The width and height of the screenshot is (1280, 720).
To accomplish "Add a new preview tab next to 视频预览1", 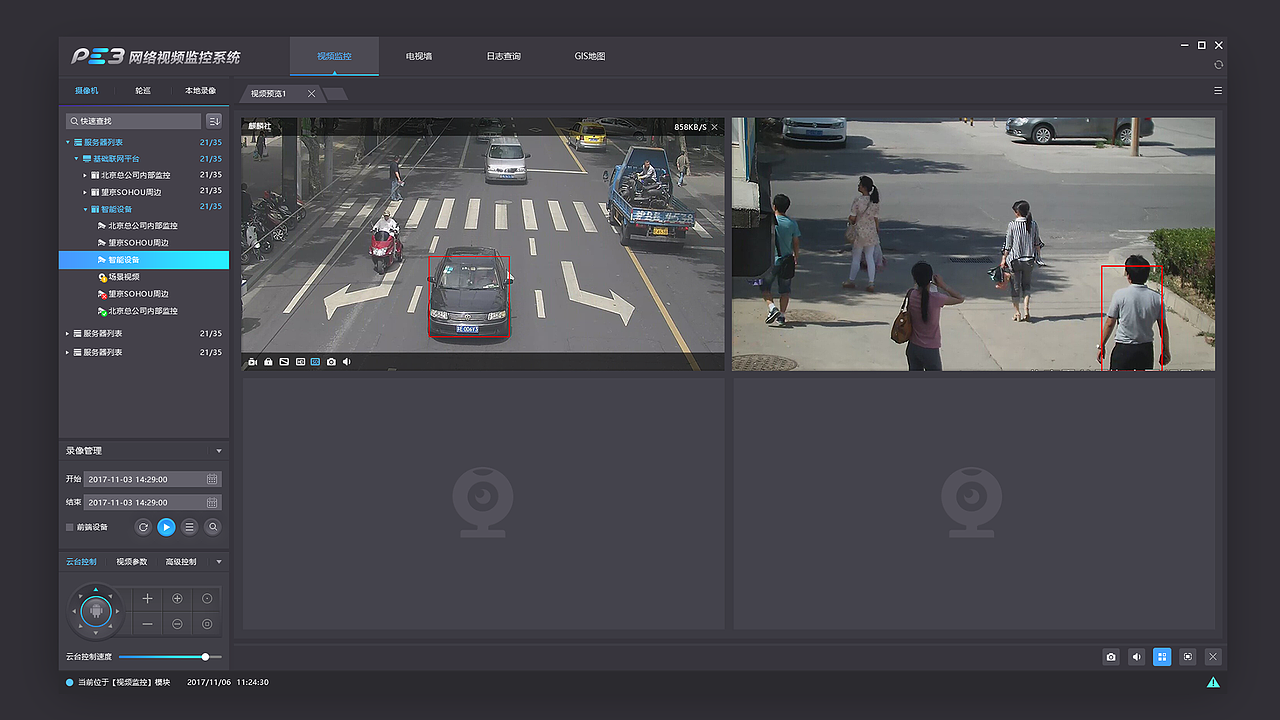I will click(x=335, y=94).
